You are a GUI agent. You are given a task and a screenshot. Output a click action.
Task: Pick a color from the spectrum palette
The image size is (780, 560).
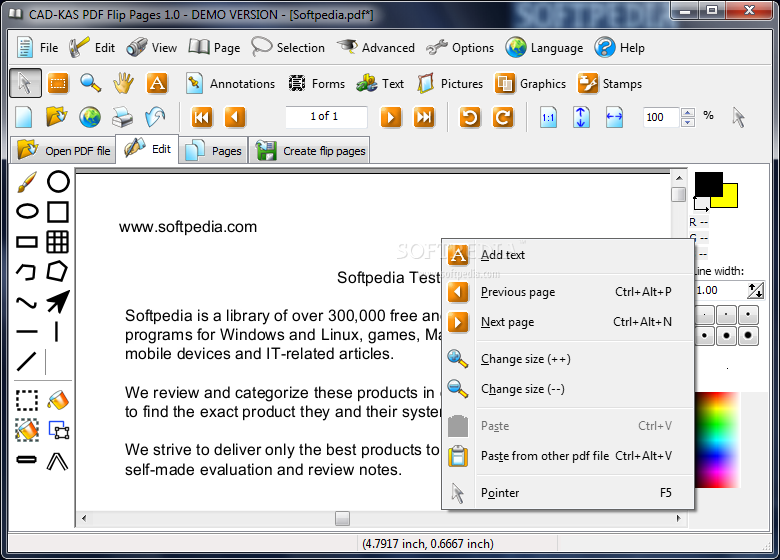pos(718,440)
